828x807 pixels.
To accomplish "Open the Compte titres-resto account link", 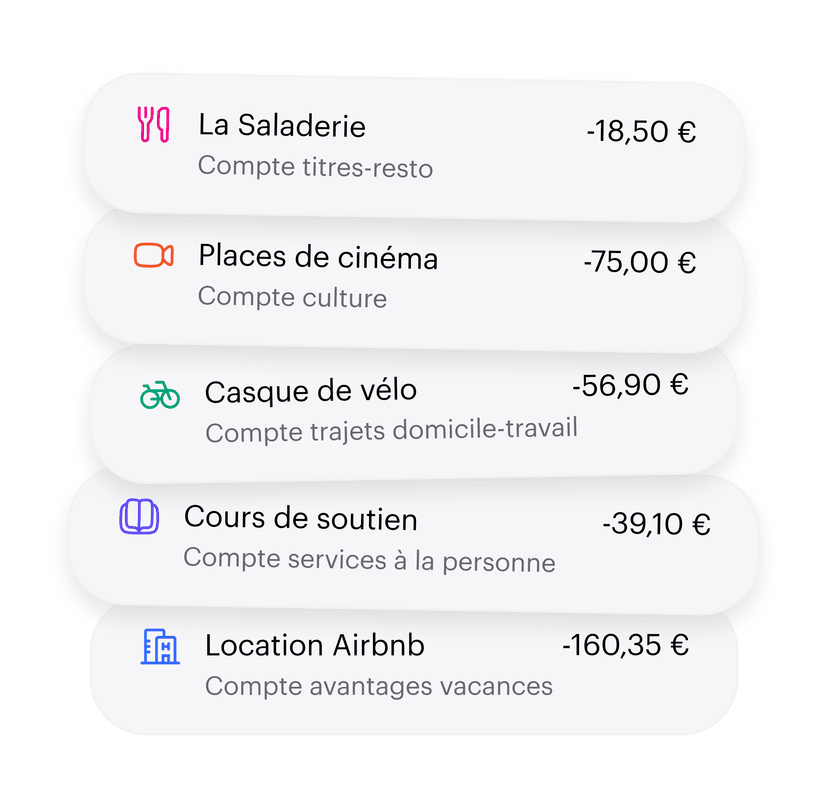I will click(x=314, y=167).
